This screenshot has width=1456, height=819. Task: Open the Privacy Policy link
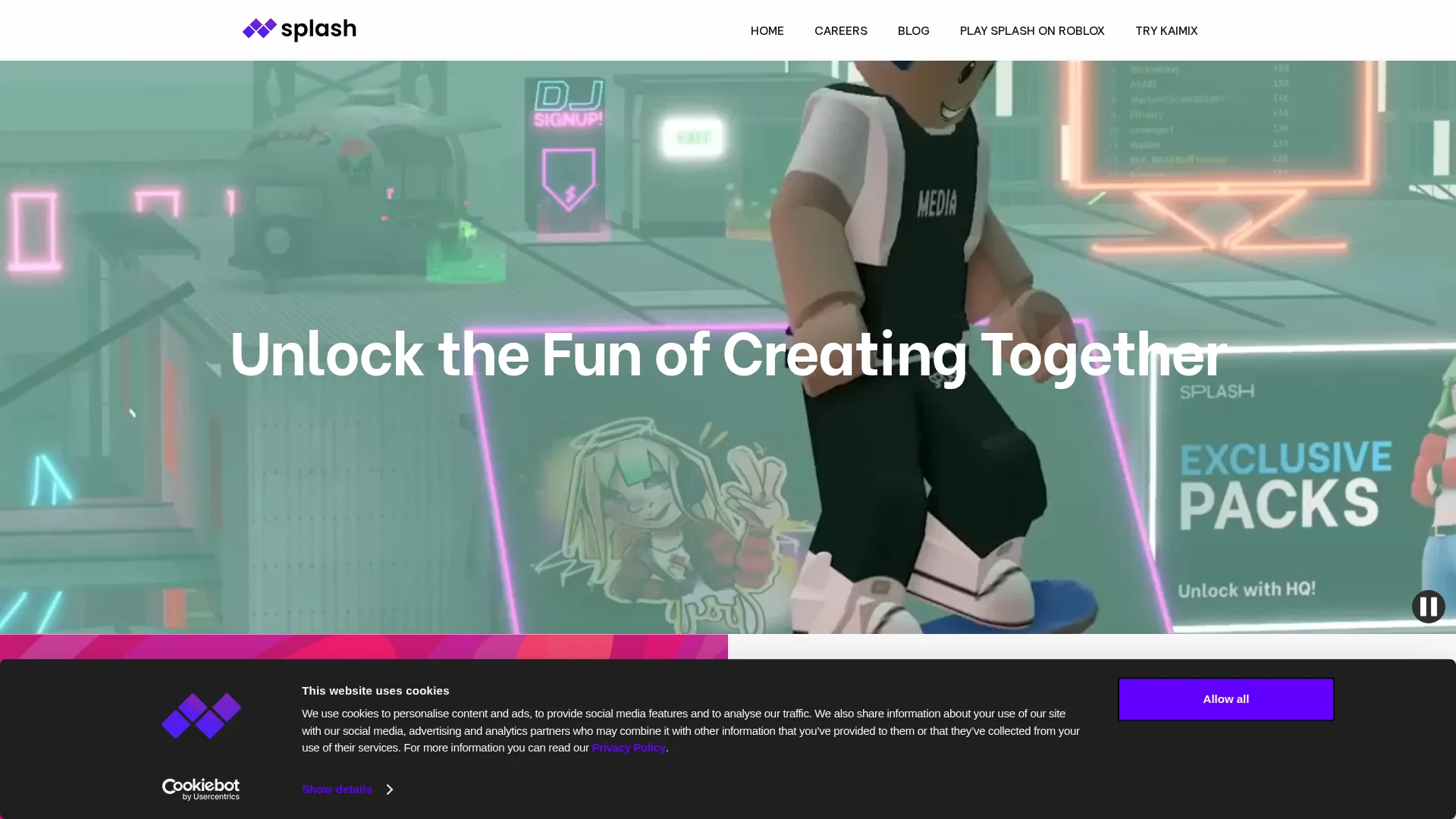[x=628, y=748]
